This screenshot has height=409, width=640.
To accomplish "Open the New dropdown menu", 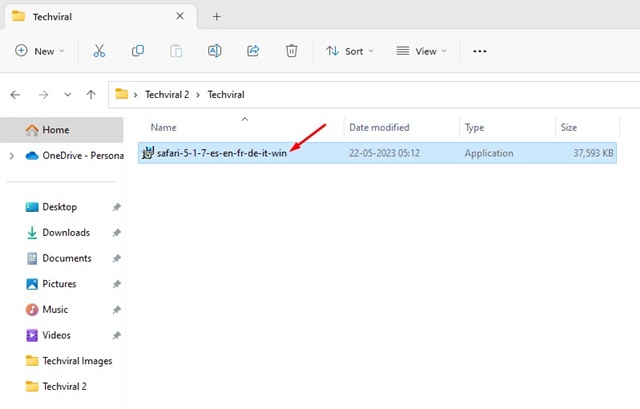I will 40,51.
